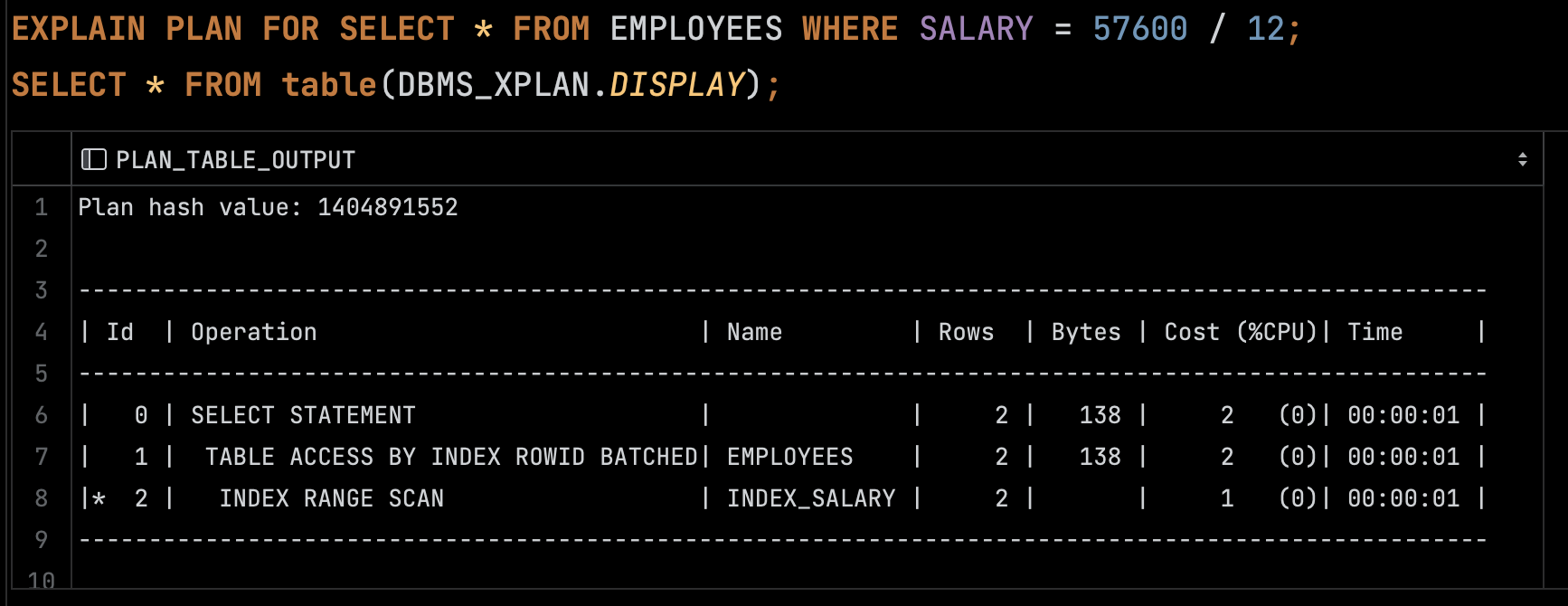Viewport: 1568px width, 606px height.
Task: Click EMPLOYEES in the SQL editor query
Action: (696, 29)
